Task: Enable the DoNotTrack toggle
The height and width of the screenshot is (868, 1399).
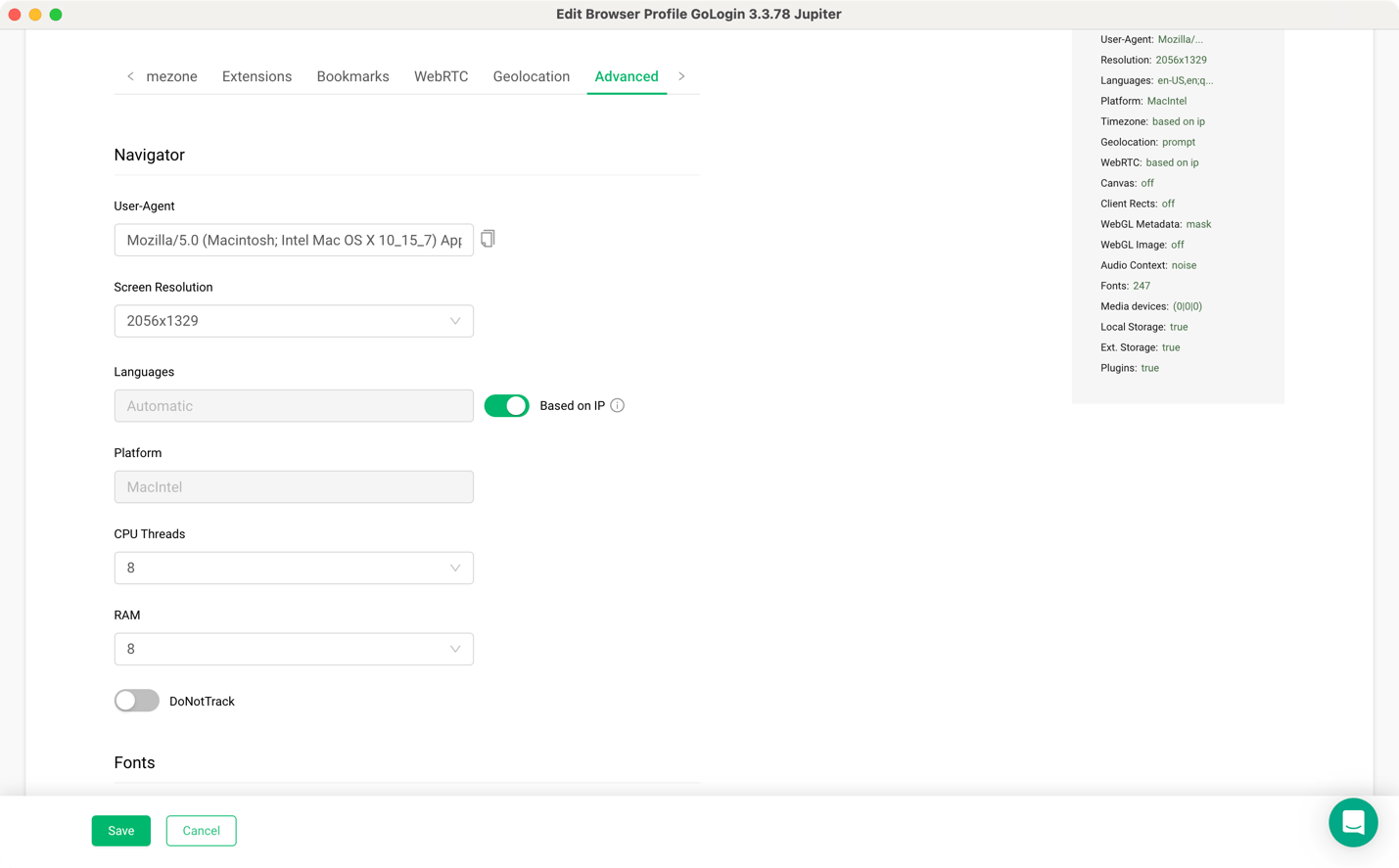Action: [137, 701]
